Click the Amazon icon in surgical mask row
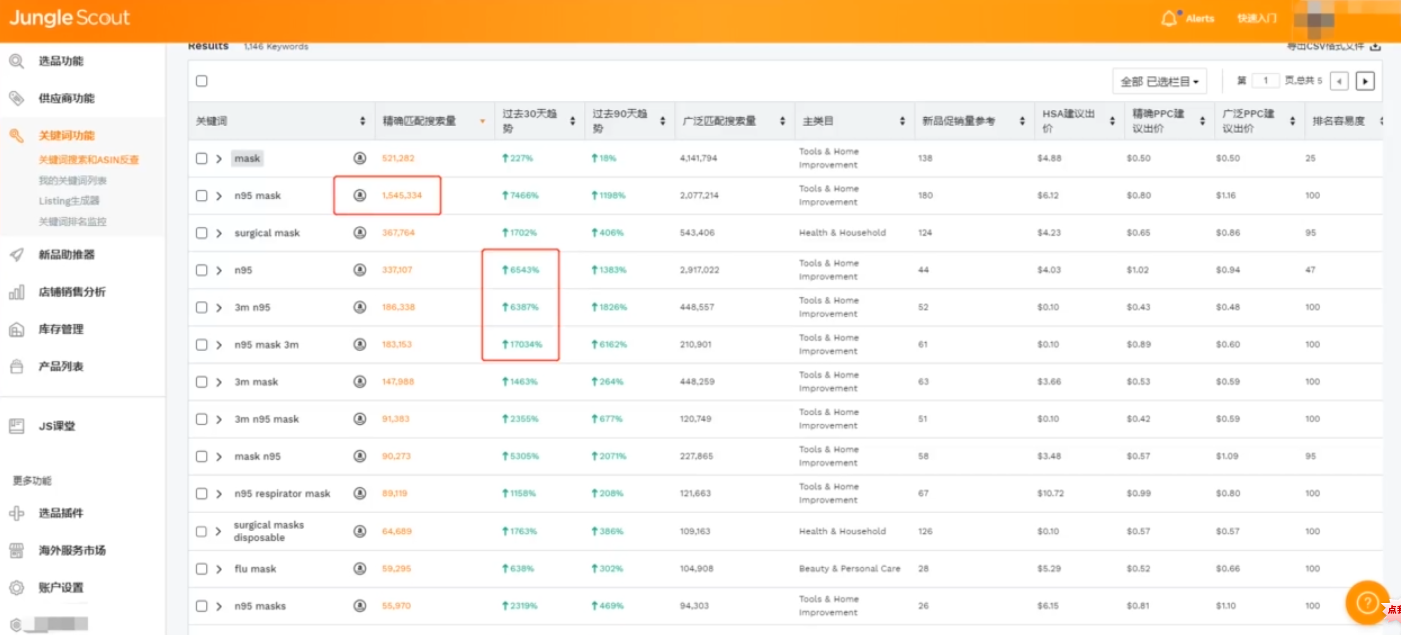 (x=360, y=233)
